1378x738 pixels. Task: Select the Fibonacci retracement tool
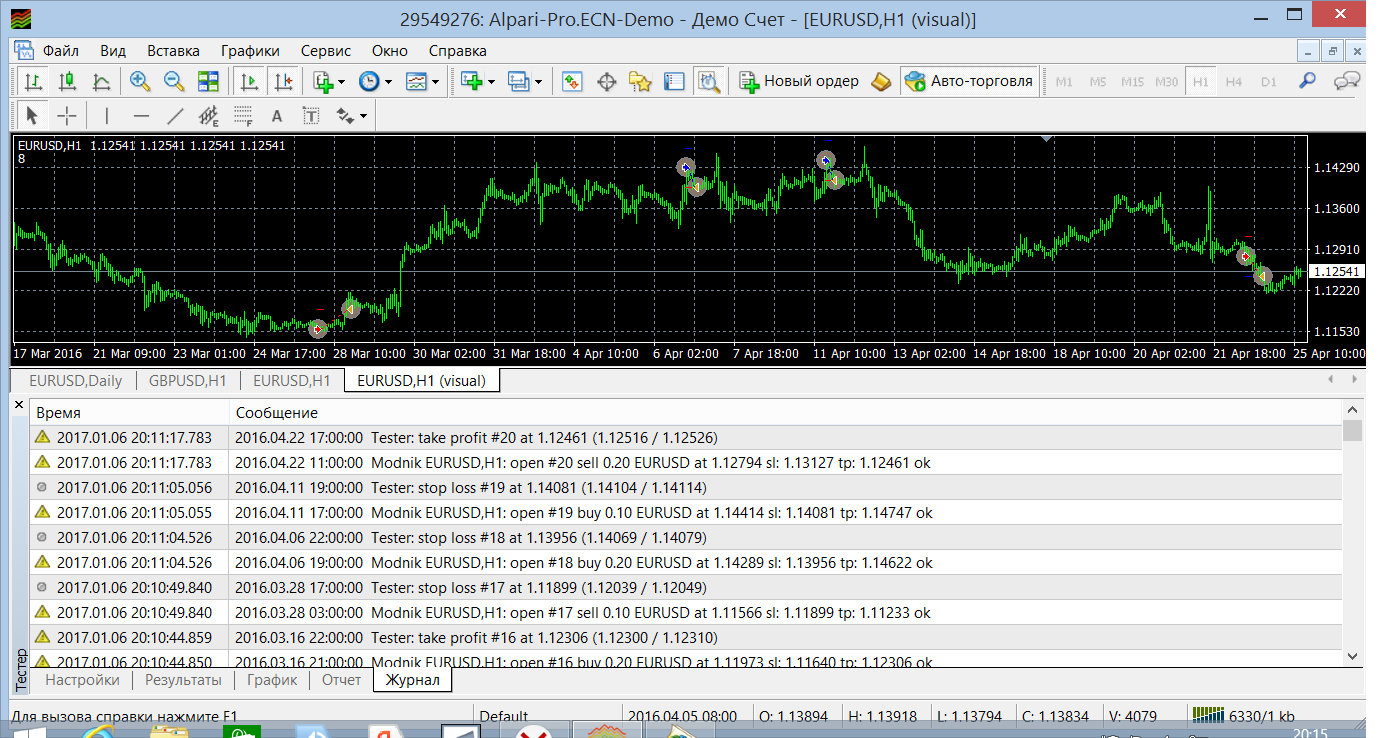[x=243, y=116]
